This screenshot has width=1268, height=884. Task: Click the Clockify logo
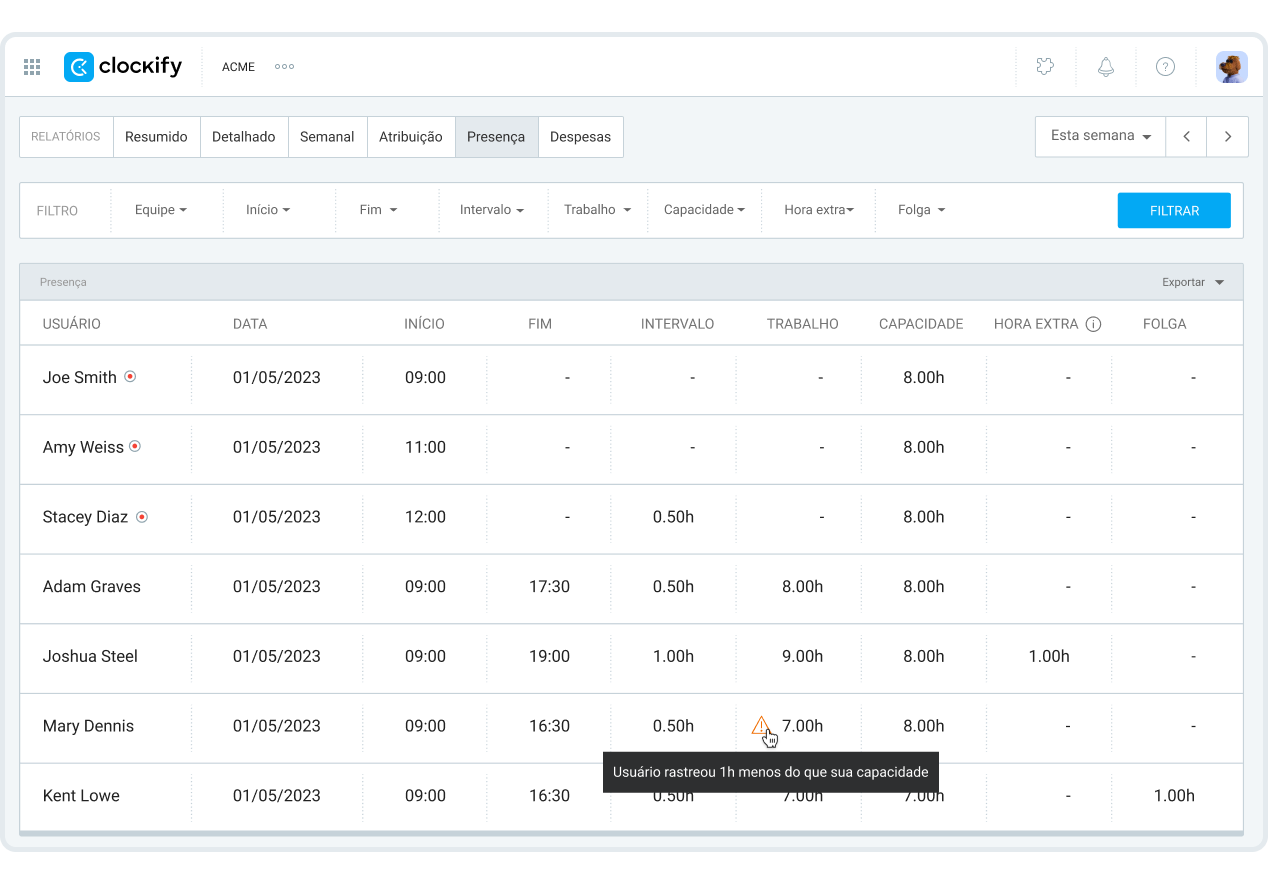click(x=123, y=67)
